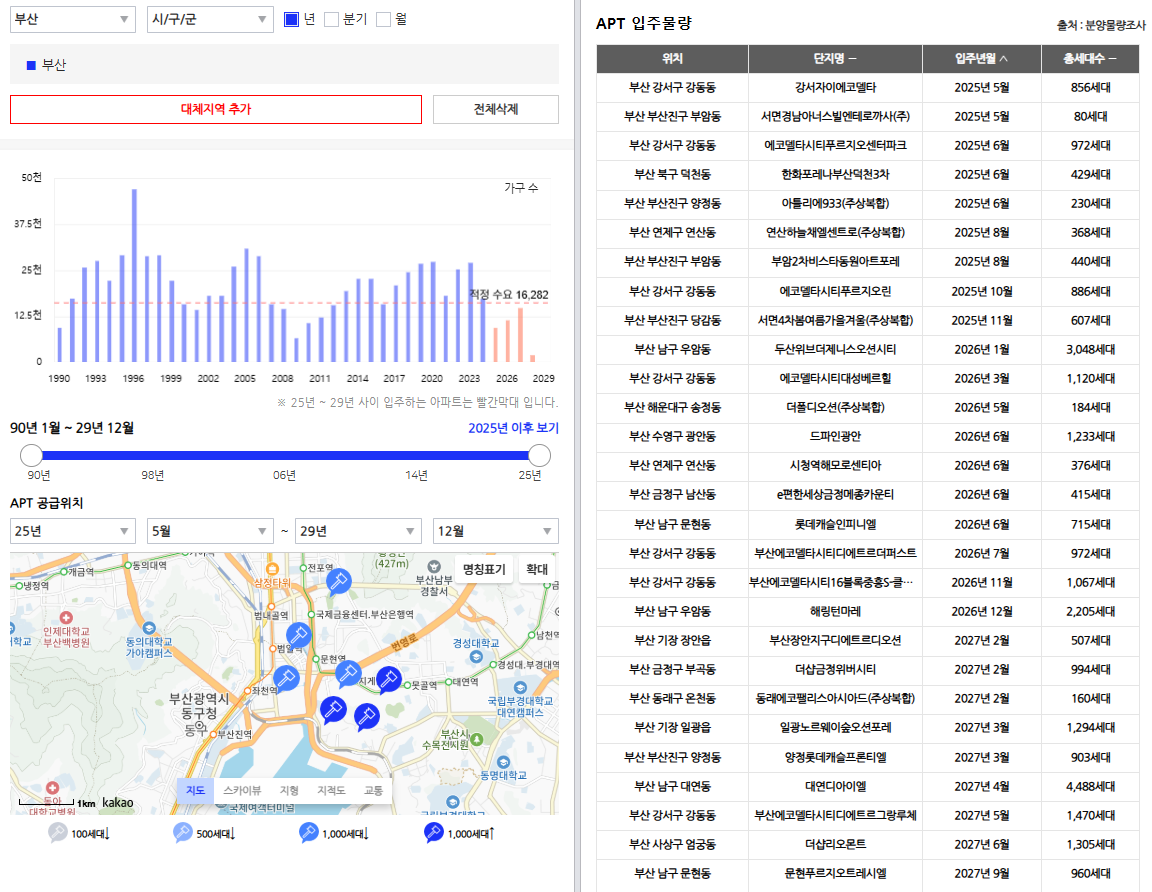Click the slider start handle near 90년

tap(32, 455)
